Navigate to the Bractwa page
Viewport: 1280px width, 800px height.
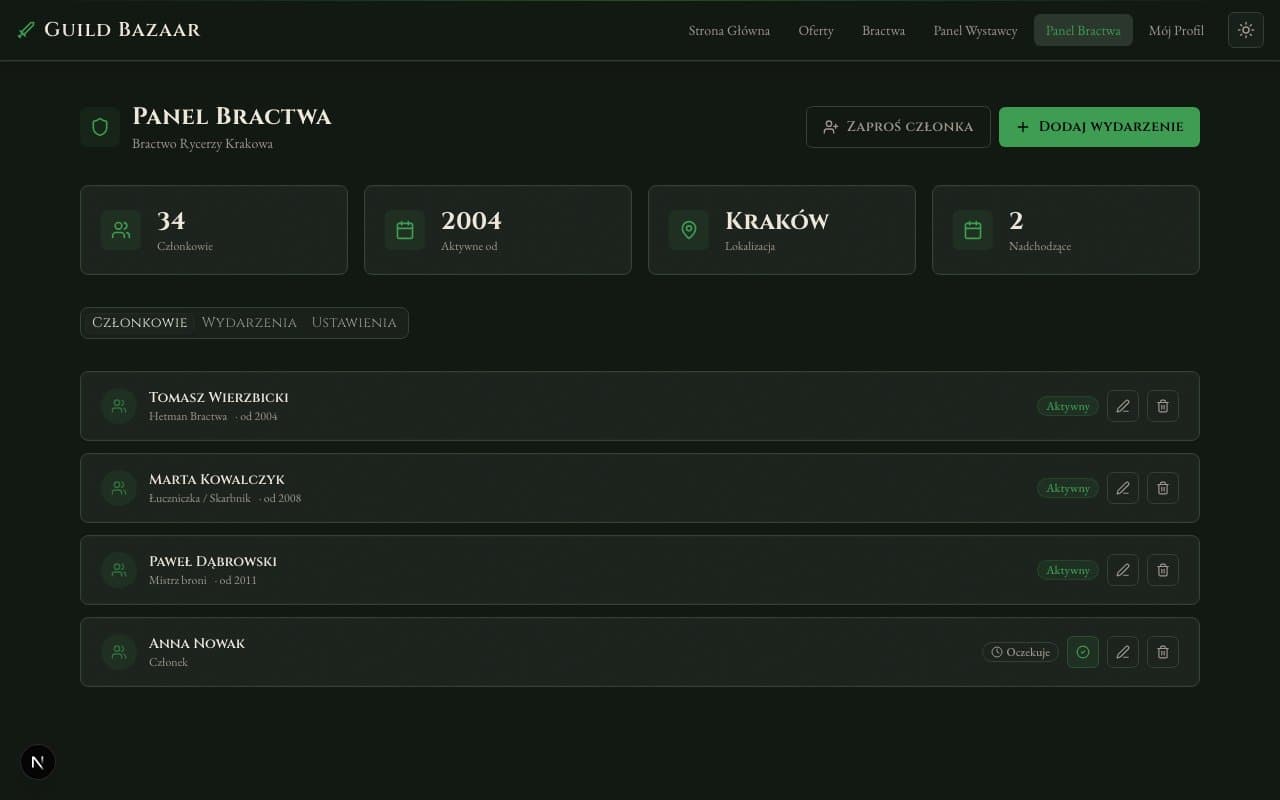coord(884,30)
